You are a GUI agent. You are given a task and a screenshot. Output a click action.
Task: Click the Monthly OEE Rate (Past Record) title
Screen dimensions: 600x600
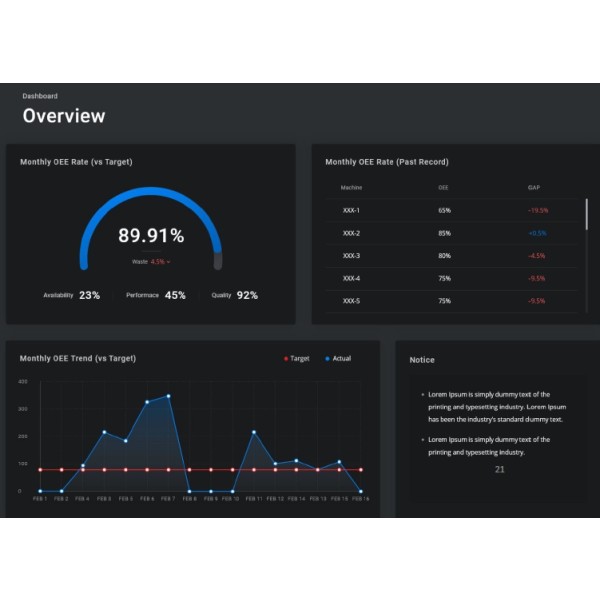[x=387, y=162]
